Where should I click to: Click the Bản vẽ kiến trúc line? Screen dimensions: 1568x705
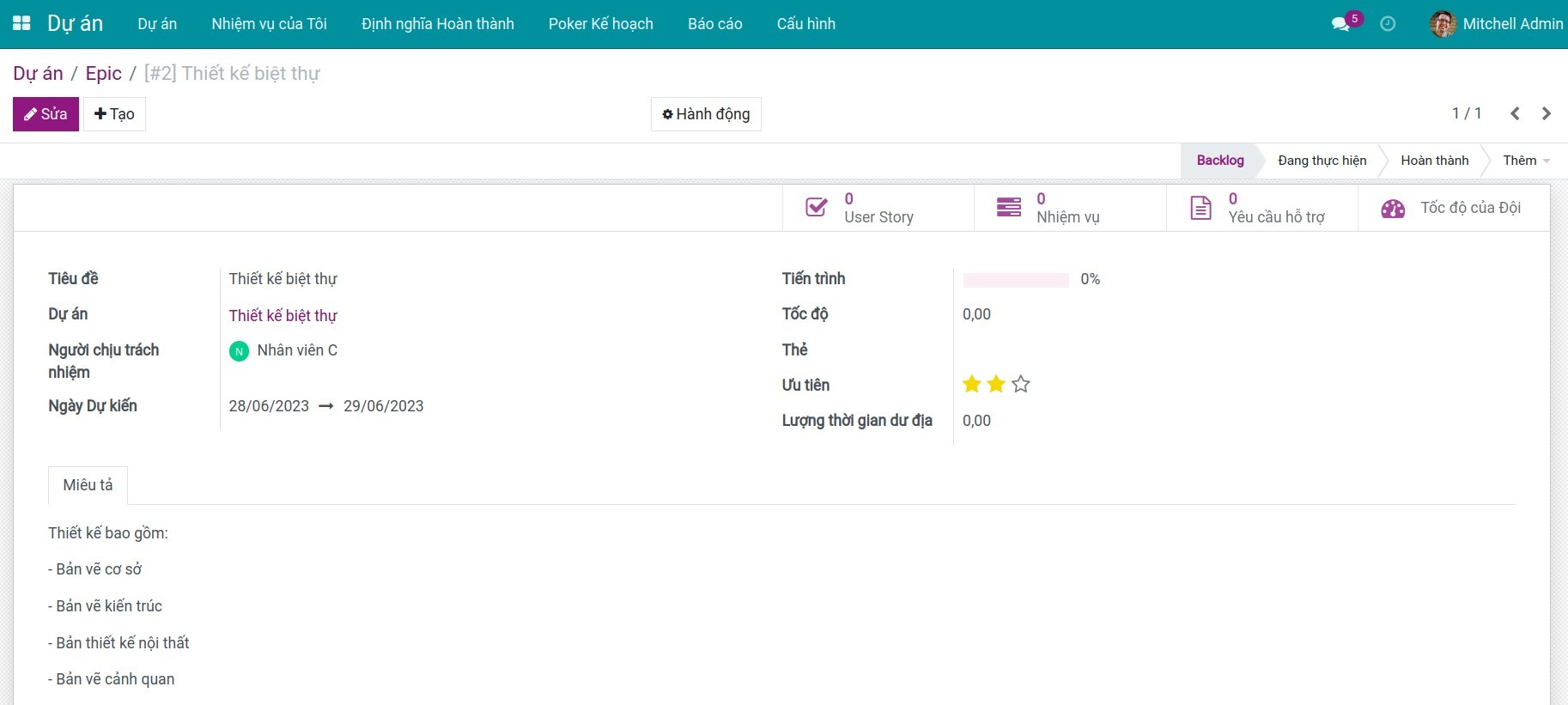(106, 606)
